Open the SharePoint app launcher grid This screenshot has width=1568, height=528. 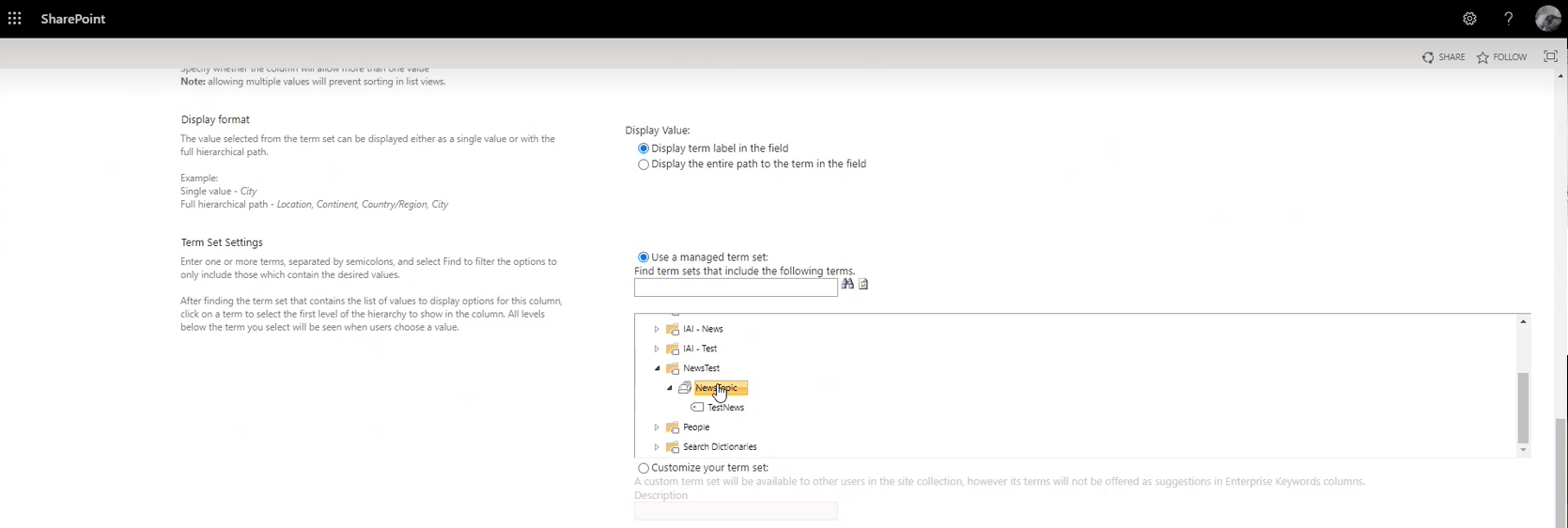[x=15, y=19]
